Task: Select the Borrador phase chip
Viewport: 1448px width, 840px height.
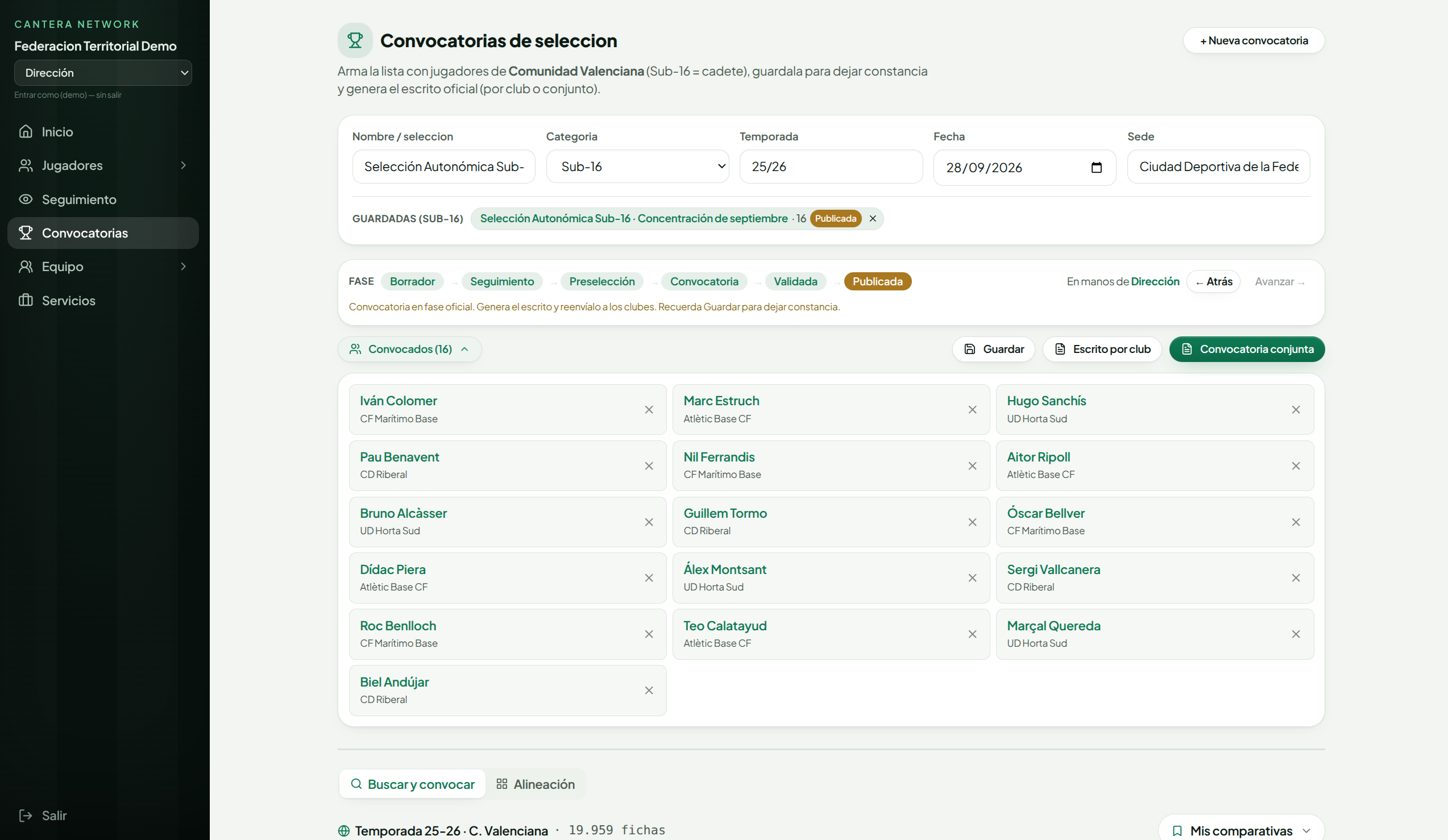Action: 412,281
